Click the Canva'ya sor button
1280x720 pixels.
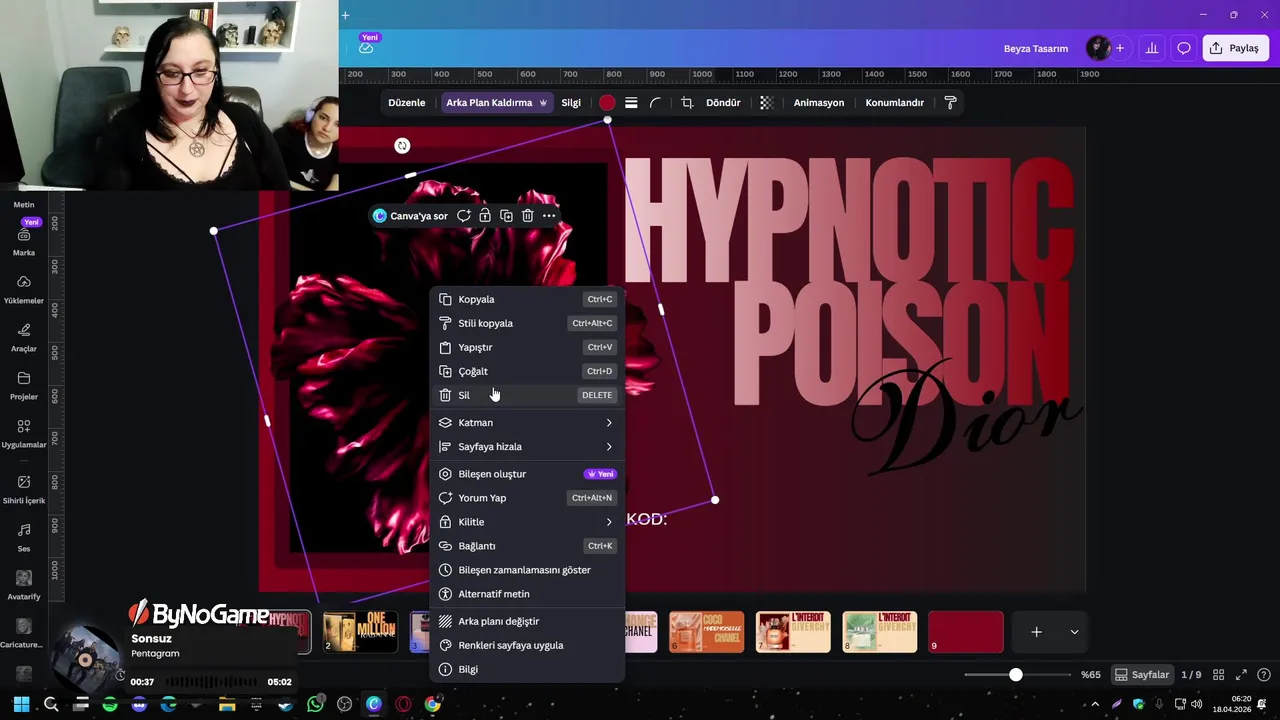click(x=410, y=216)
